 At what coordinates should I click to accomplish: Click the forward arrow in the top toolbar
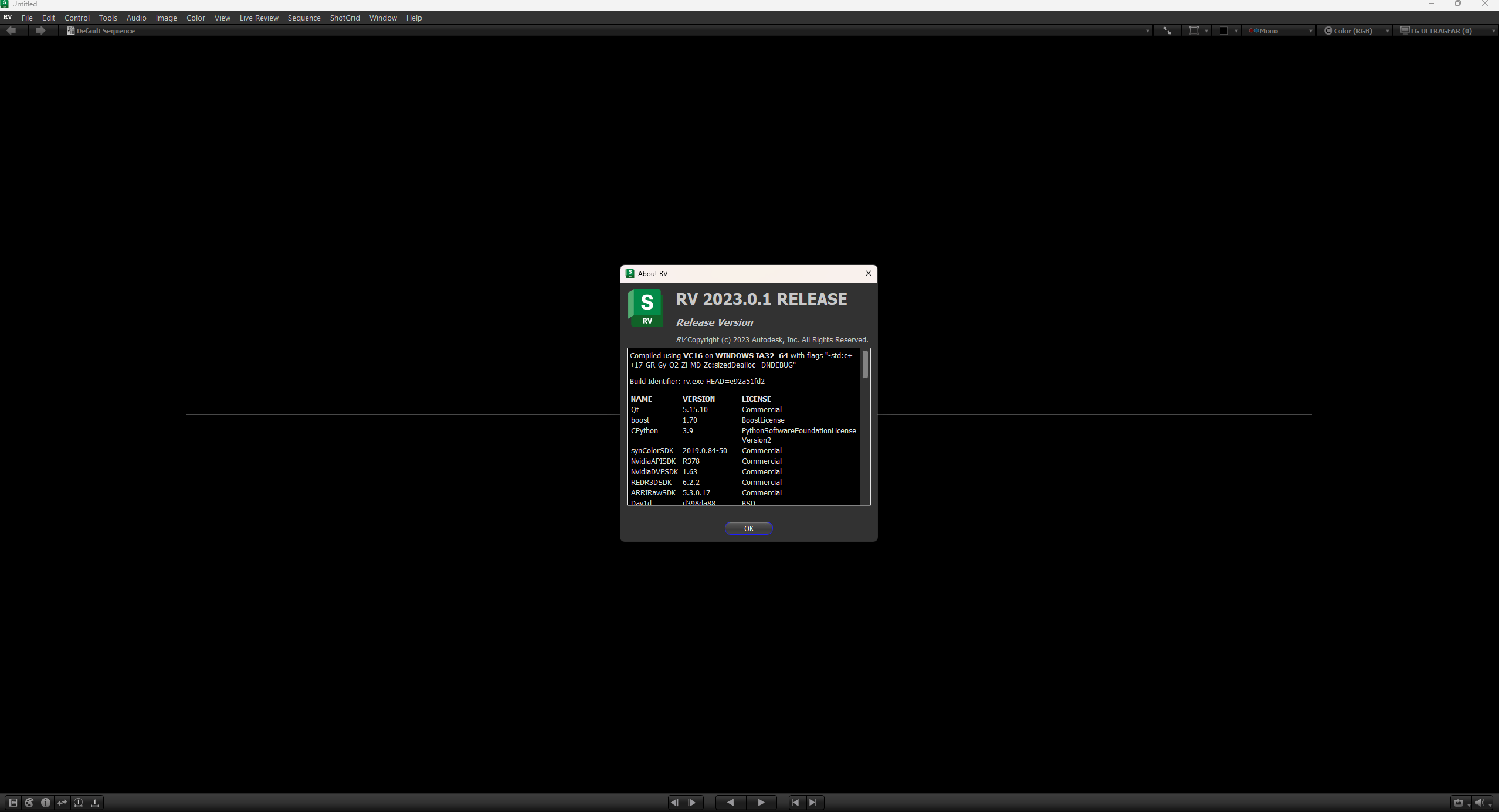[x=40, y=30]
